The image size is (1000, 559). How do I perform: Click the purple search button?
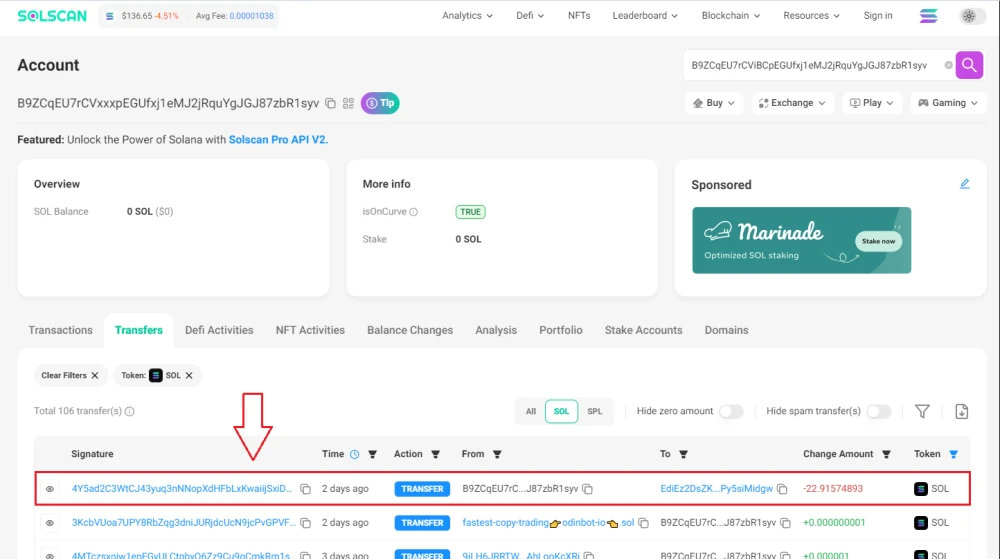click(969, 65)
